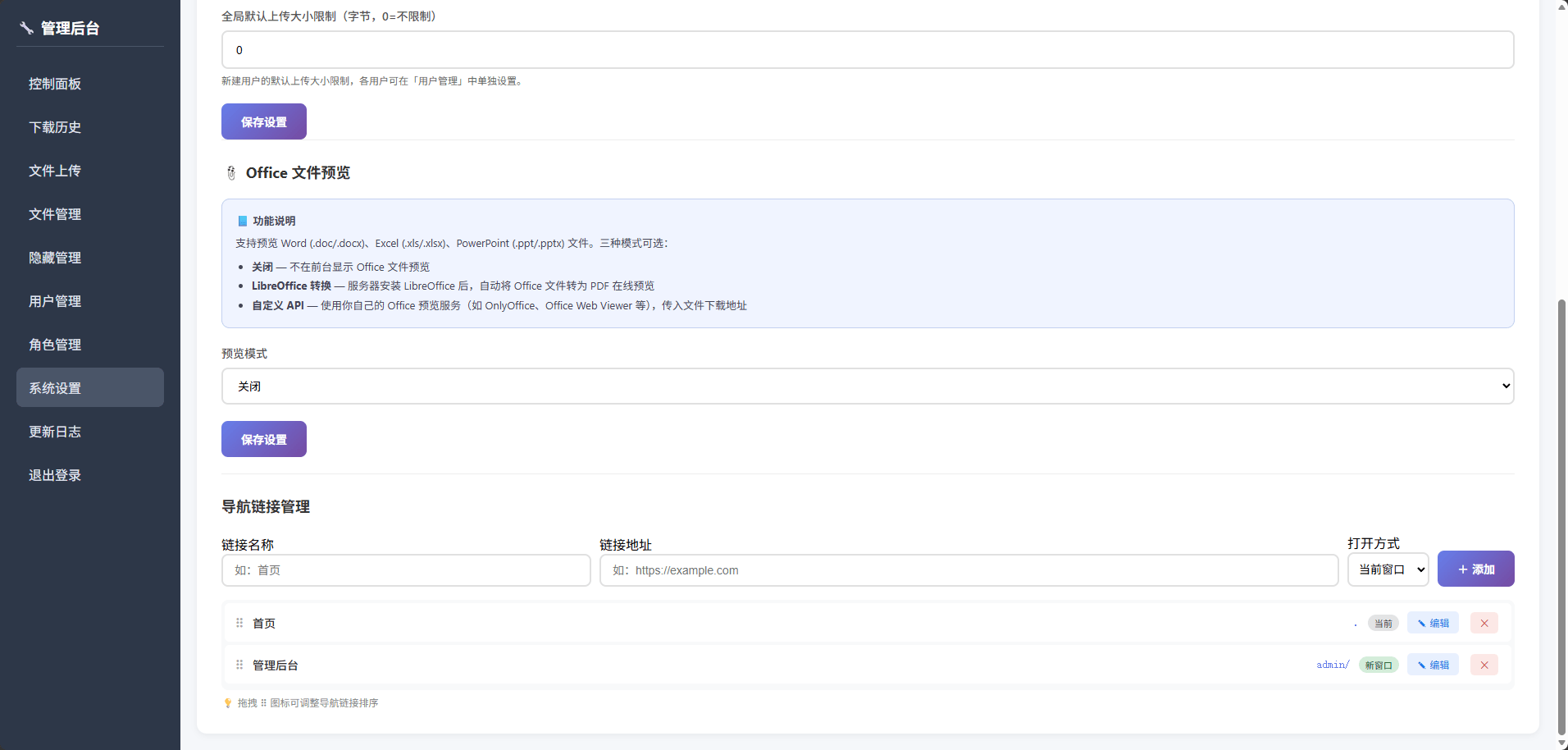Click 保存设置 under Office preview mode
This screenshot has height=750, width=1568.
[264, 439]
